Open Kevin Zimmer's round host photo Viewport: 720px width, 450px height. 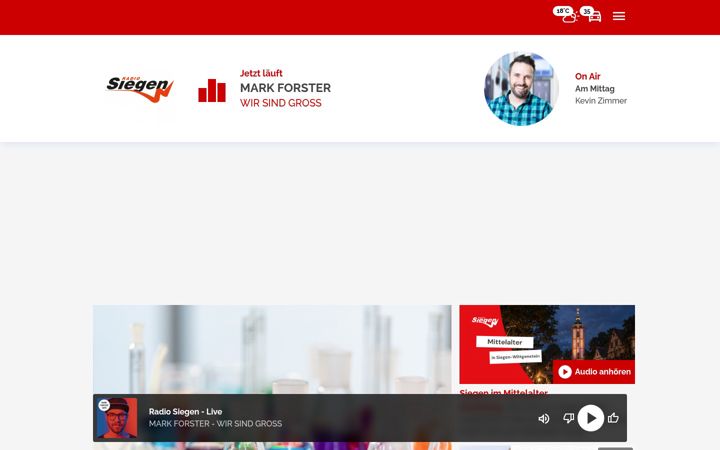point(521,89)
